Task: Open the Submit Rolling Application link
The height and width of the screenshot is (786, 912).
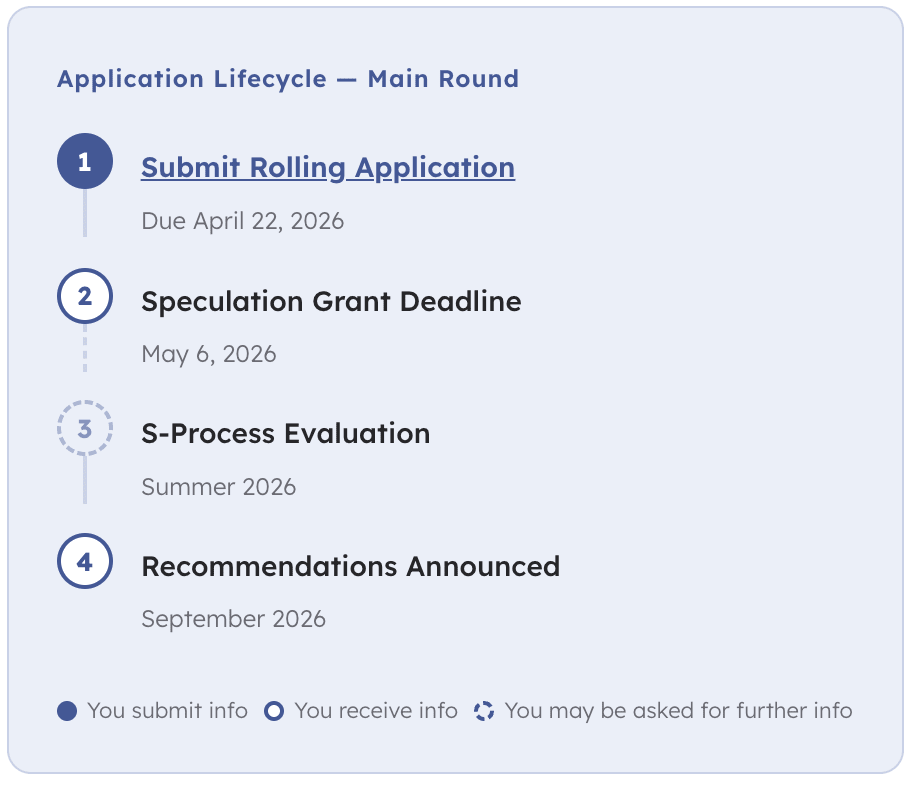Action: pos(327,167)
